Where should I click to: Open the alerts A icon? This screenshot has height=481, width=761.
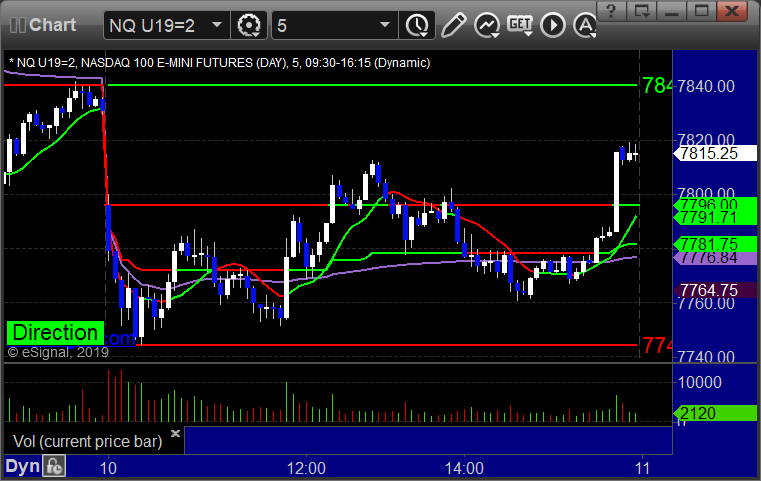[x=585, y=25]
